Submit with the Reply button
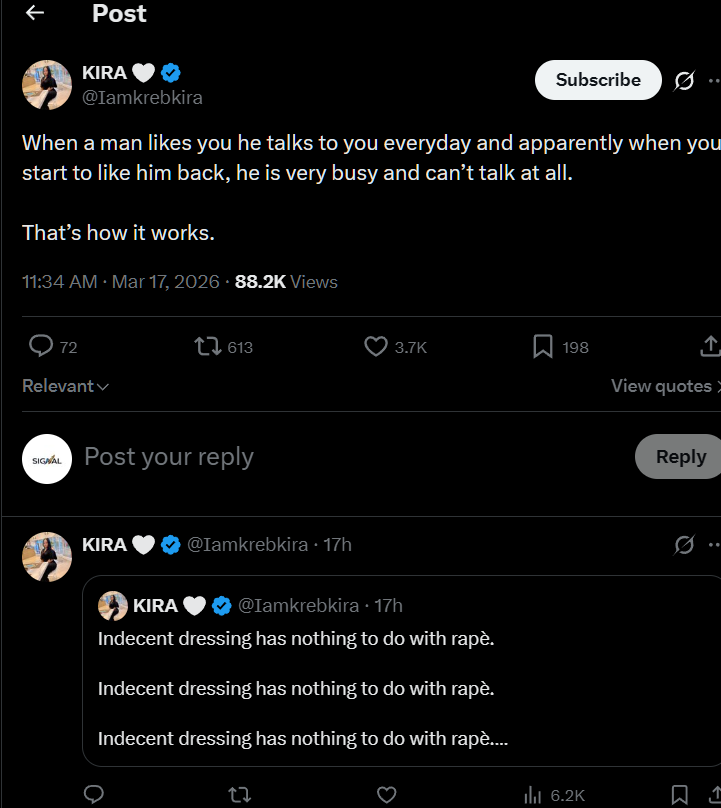Viewport: 721px width, 808px height. click(679, 457)
